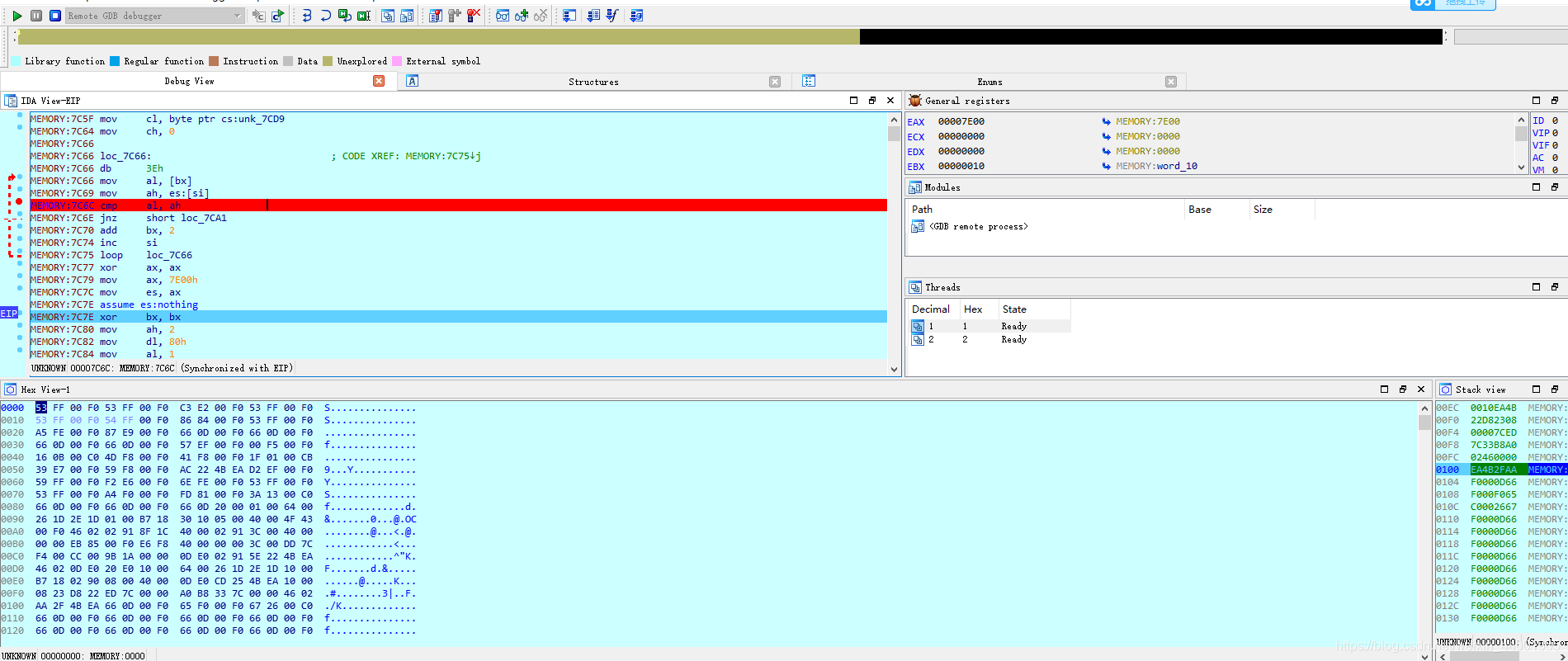Click the State column header in Threads
This screenshot has height=661, width=1568.
[x=1034, y=309]
